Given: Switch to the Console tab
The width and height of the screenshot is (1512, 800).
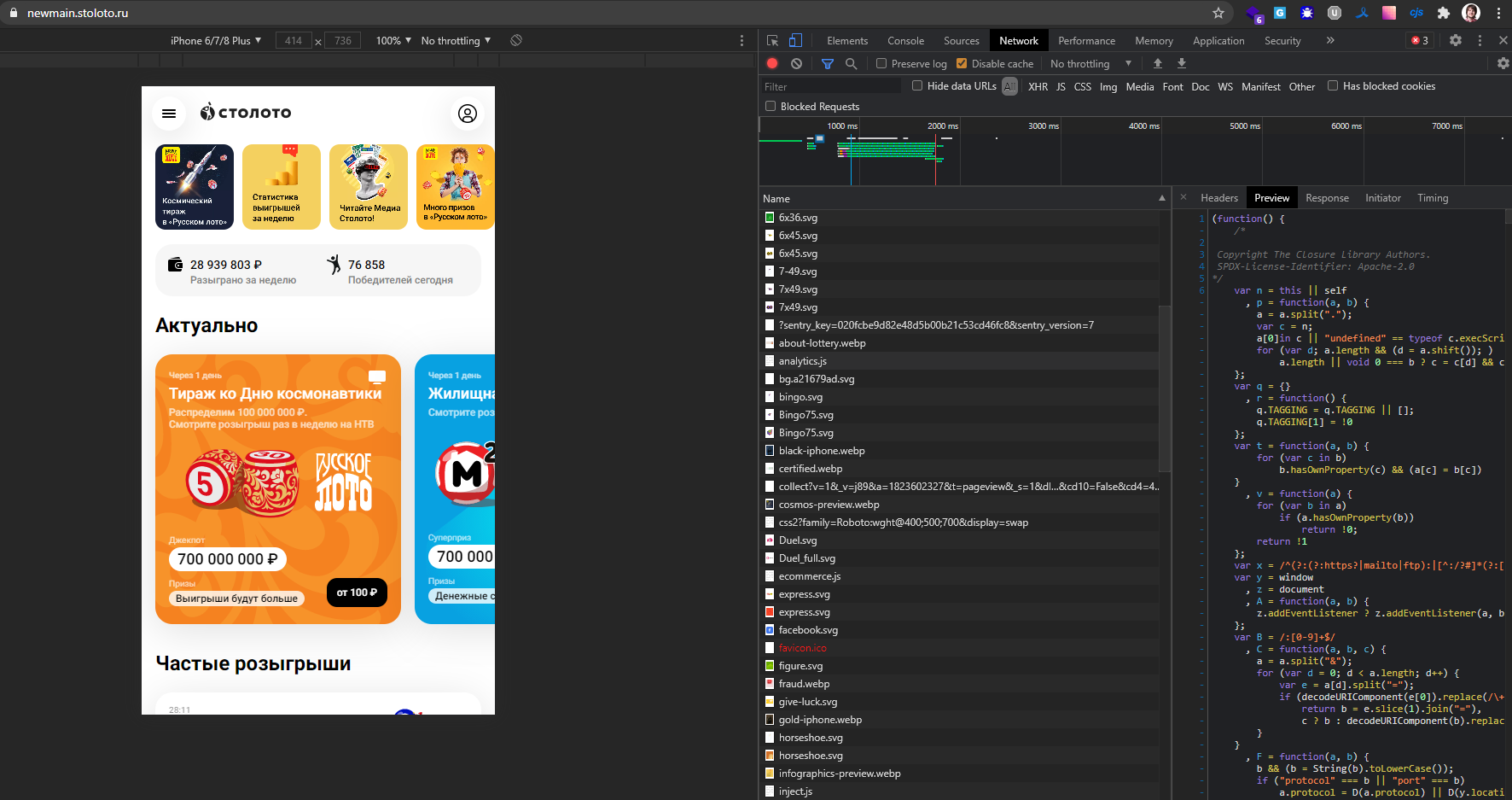Looking at the screenshot, I should [x=905, y=40].
